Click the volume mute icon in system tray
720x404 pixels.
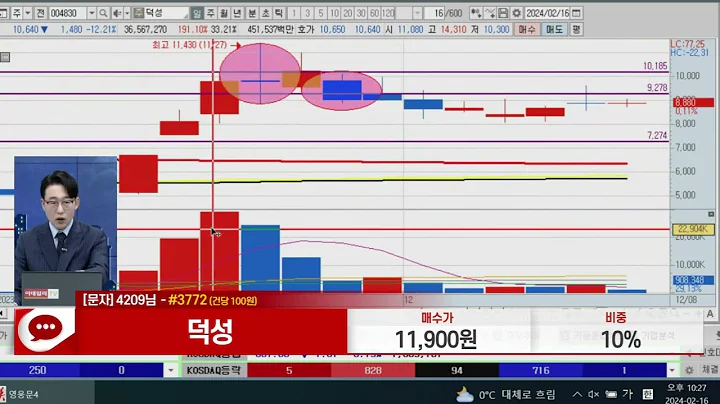(593, 394)
